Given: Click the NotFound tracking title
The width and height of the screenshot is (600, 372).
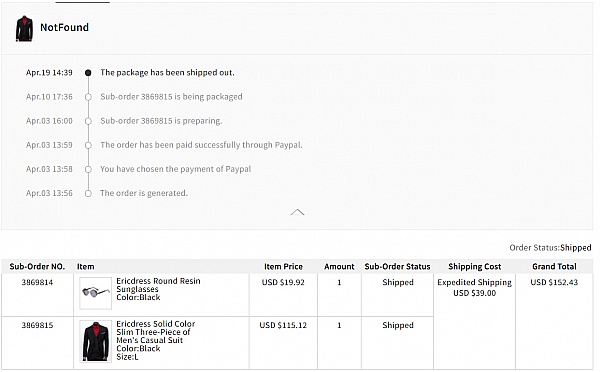Looking at the screenshot, I should pos(64,28).
